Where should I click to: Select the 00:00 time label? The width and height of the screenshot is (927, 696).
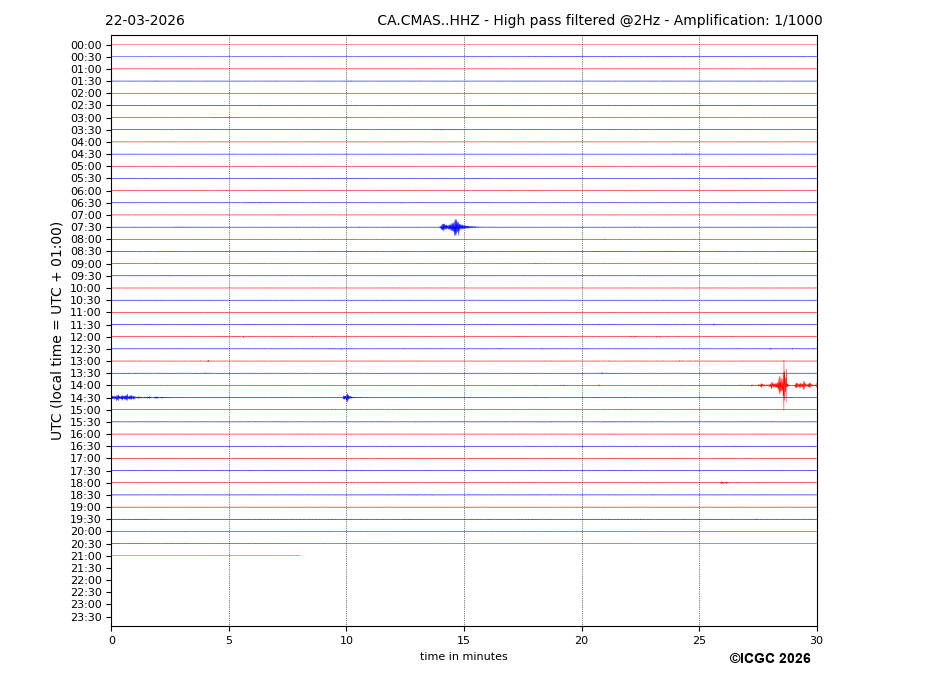pos(86,45)
